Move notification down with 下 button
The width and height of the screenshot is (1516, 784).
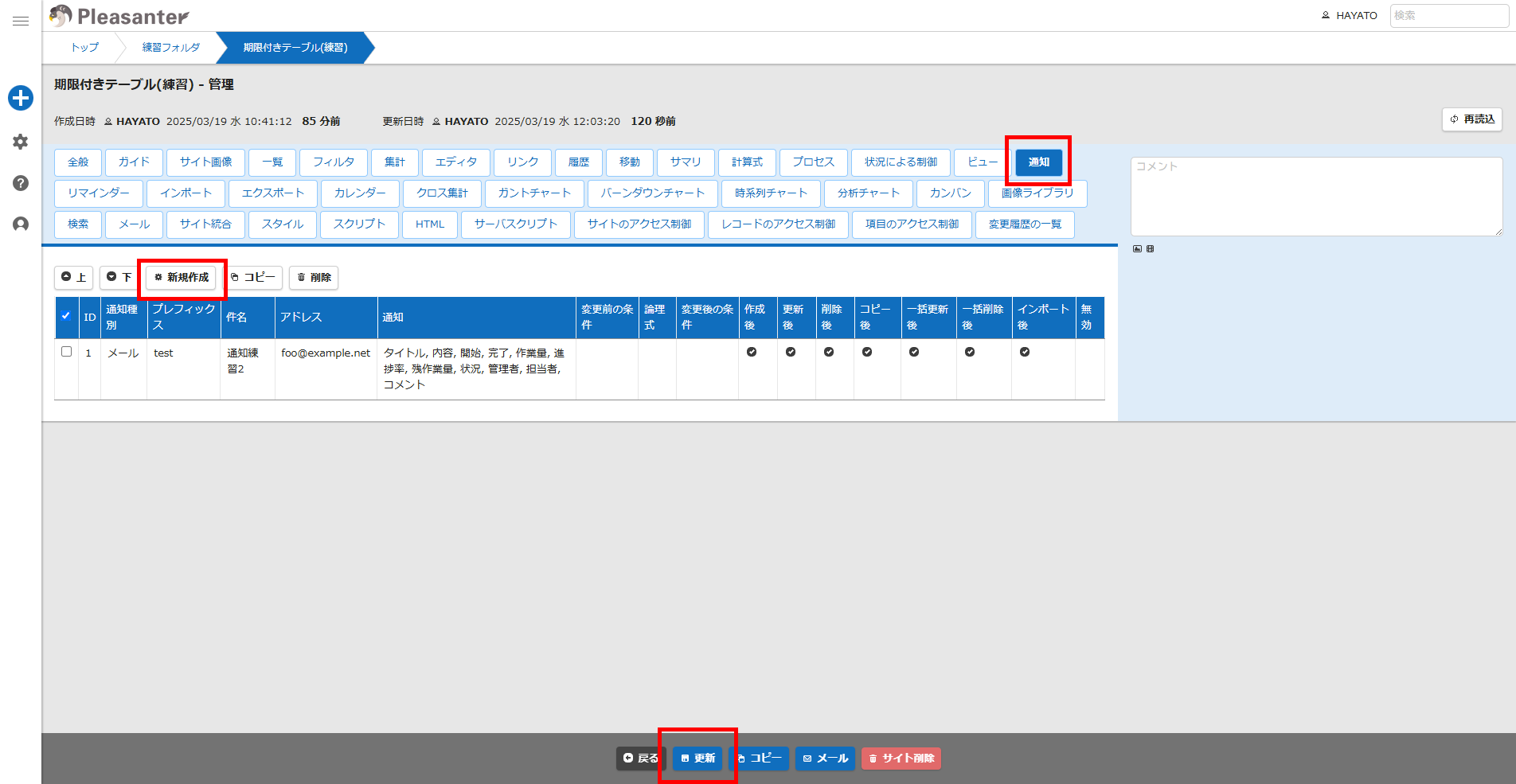pyautogui.click(x=119, y=277)
